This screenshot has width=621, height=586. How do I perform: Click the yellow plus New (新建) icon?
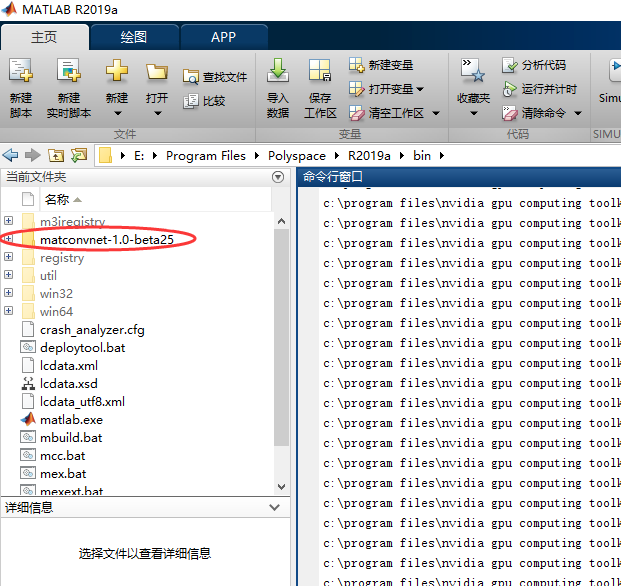[x=117, y=70]
